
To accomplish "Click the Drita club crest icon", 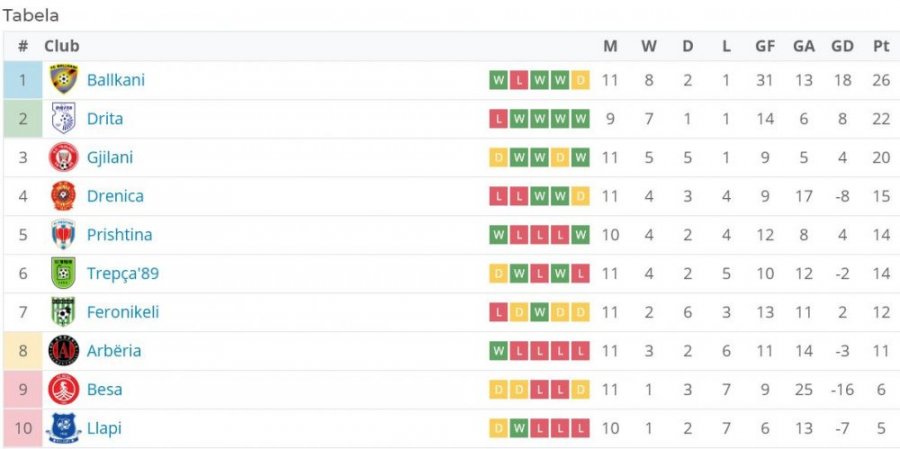I will point(63,118).
